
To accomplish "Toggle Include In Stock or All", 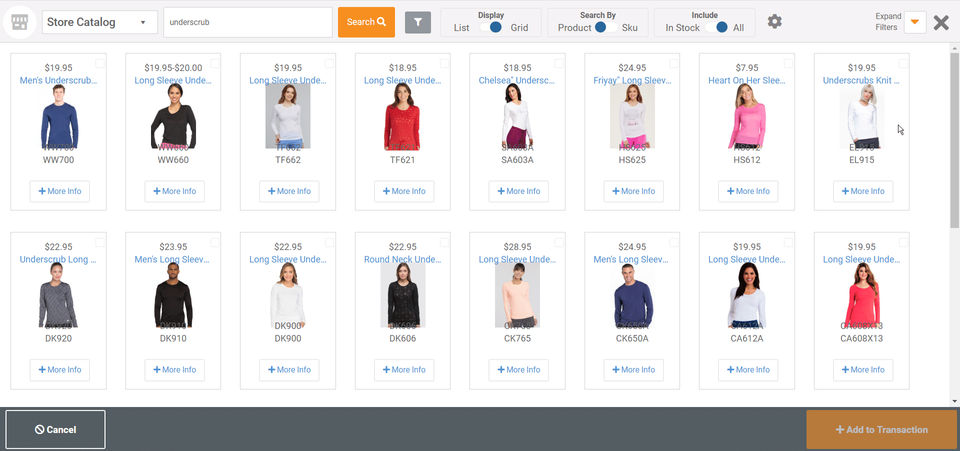I will [716, 27].
